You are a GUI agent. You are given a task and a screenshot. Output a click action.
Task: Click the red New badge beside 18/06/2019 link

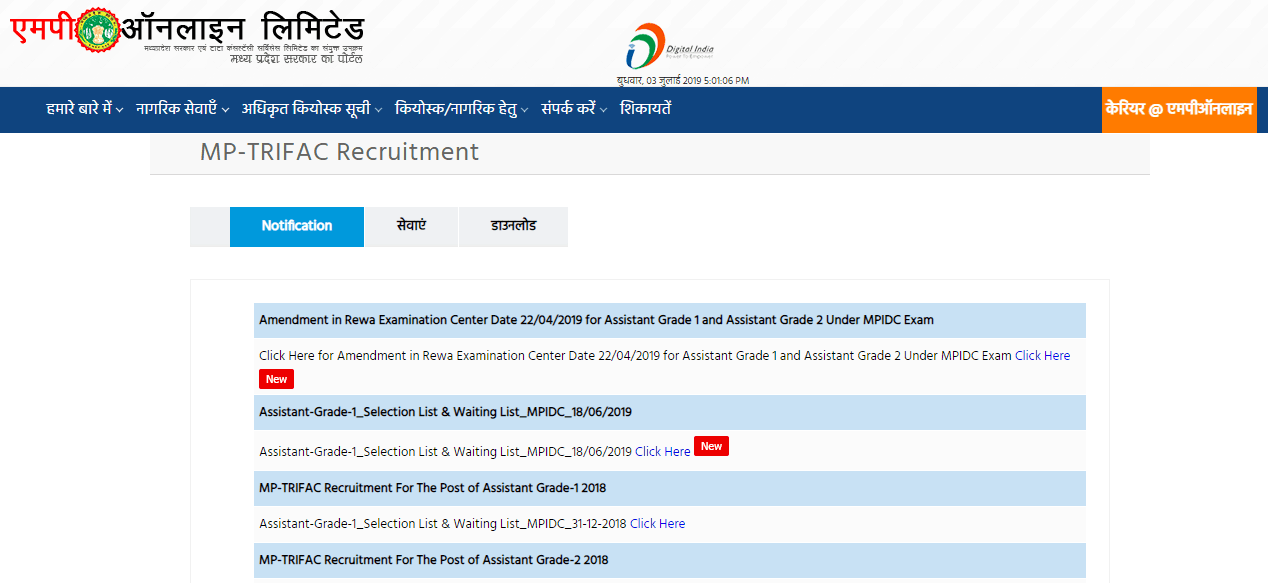(x=711, y=446)
